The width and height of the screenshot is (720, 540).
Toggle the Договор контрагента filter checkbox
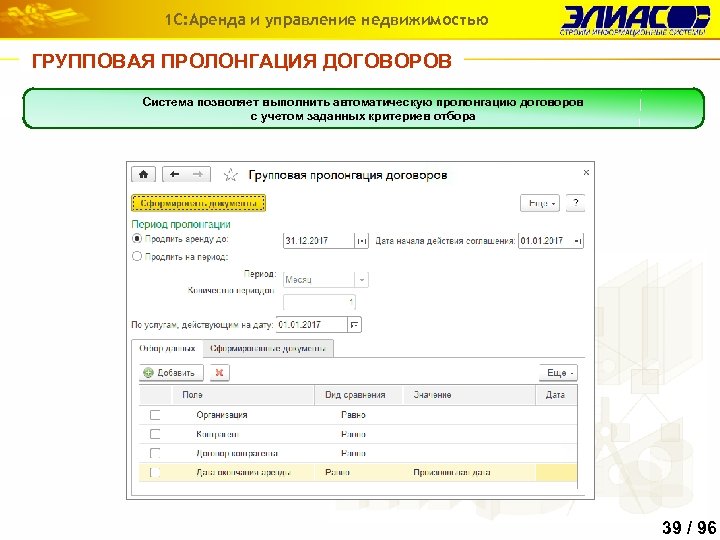(155, 453)
